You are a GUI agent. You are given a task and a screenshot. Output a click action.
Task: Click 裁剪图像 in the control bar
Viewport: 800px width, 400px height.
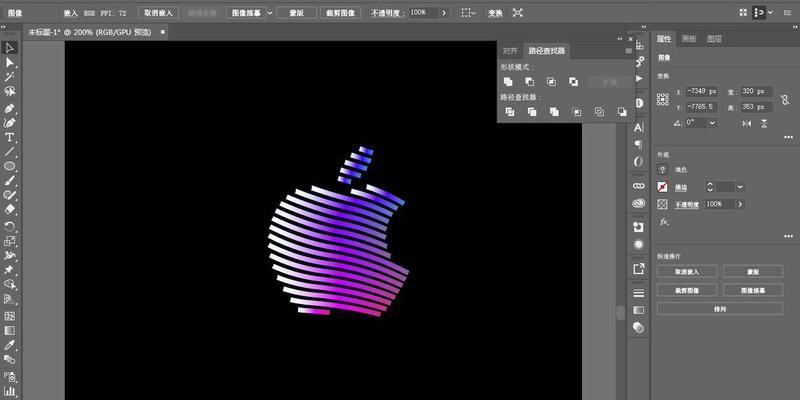pos(341,13)
